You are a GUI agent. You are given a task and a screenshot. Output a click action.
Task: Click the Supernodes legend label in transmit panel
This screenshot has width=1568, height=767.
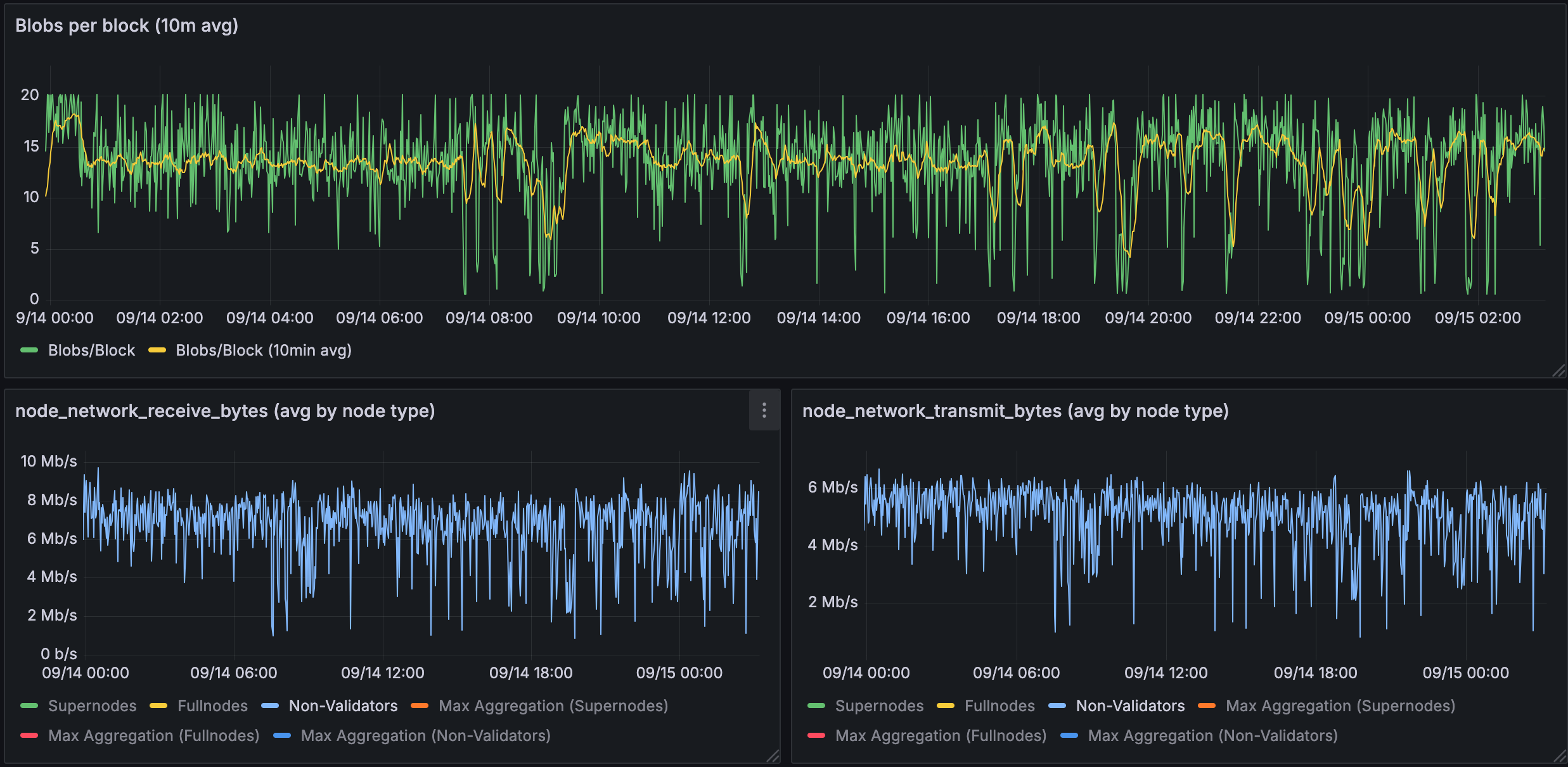(x=880, y=706)
